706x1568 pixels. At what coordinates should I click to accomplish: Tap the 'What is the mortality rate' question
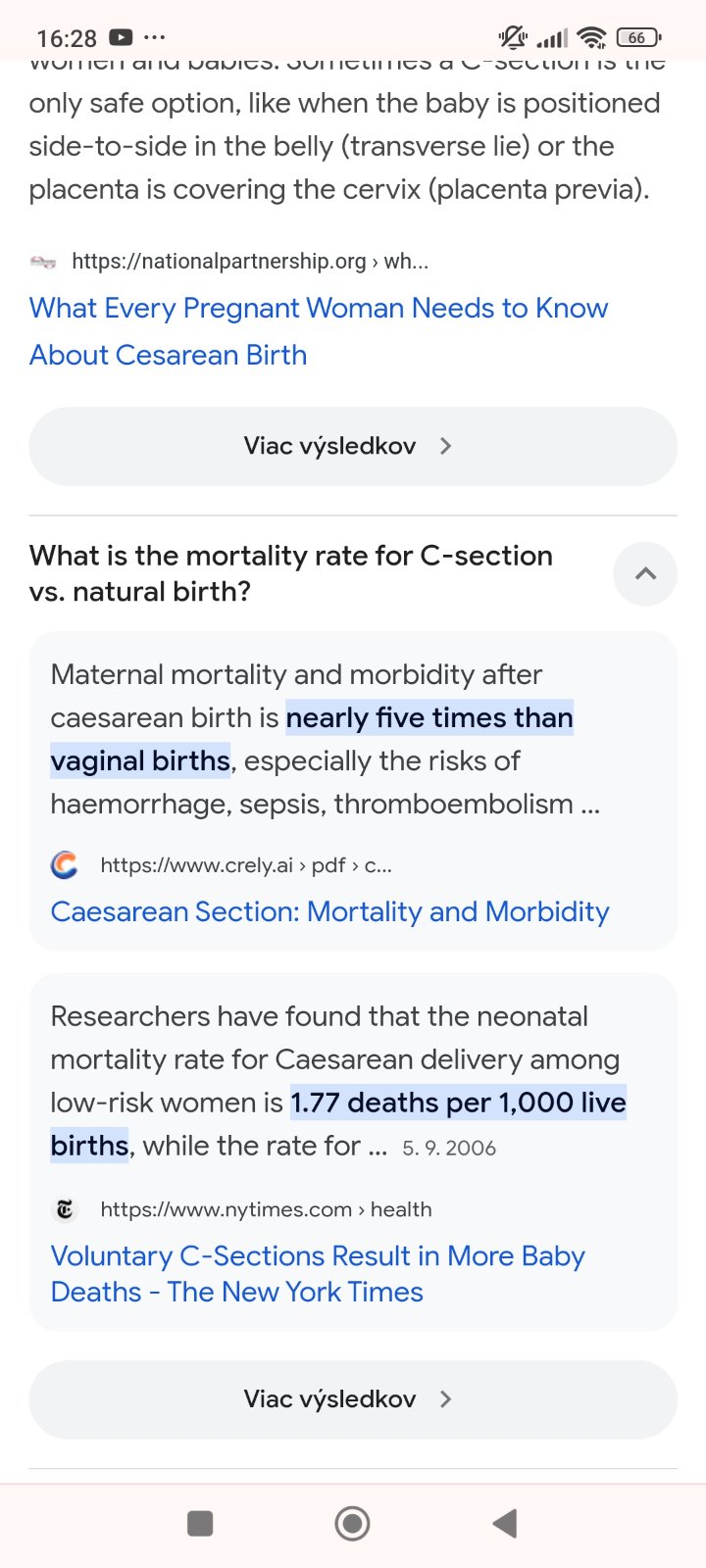point(291,573)
